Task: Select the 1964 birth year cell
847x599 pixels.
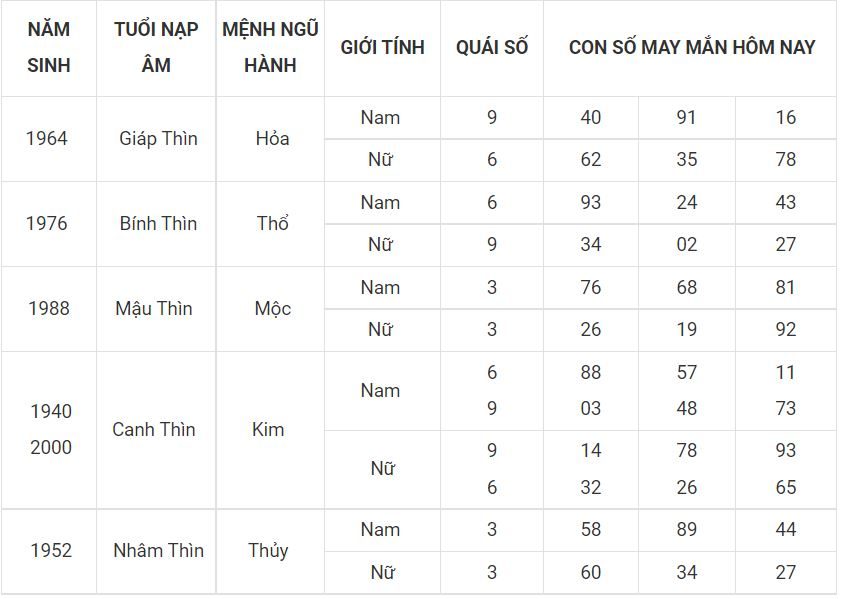Action: 47,139
